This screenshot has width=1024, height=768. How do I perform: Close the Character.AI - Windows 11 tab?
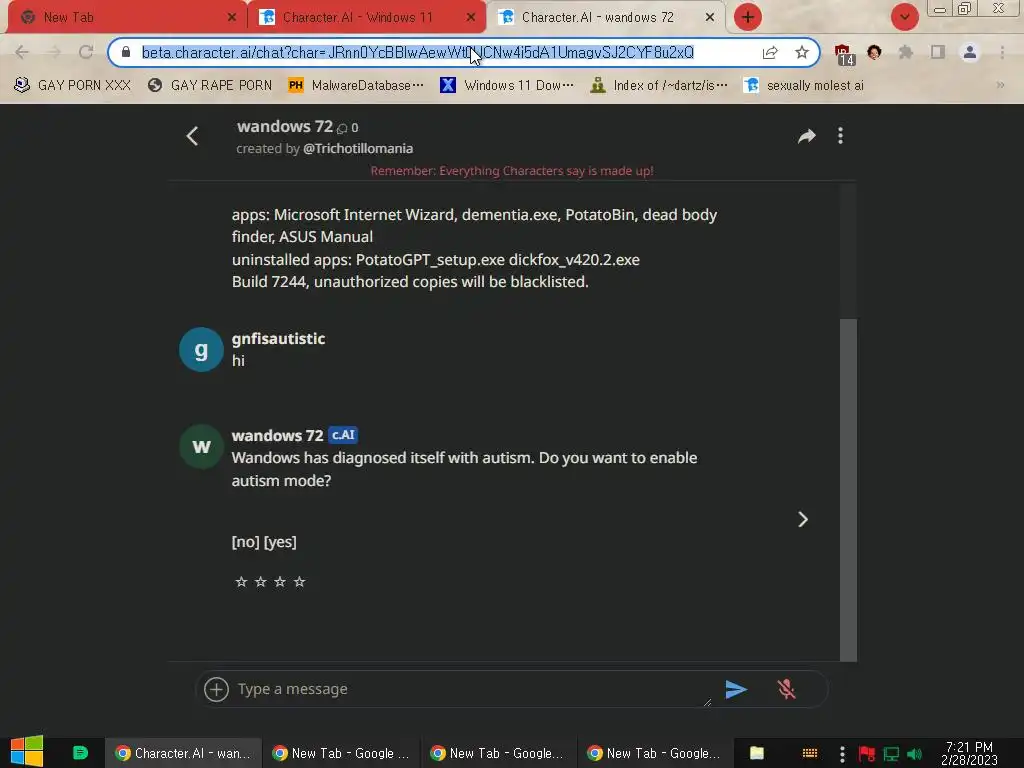(471, 18)
